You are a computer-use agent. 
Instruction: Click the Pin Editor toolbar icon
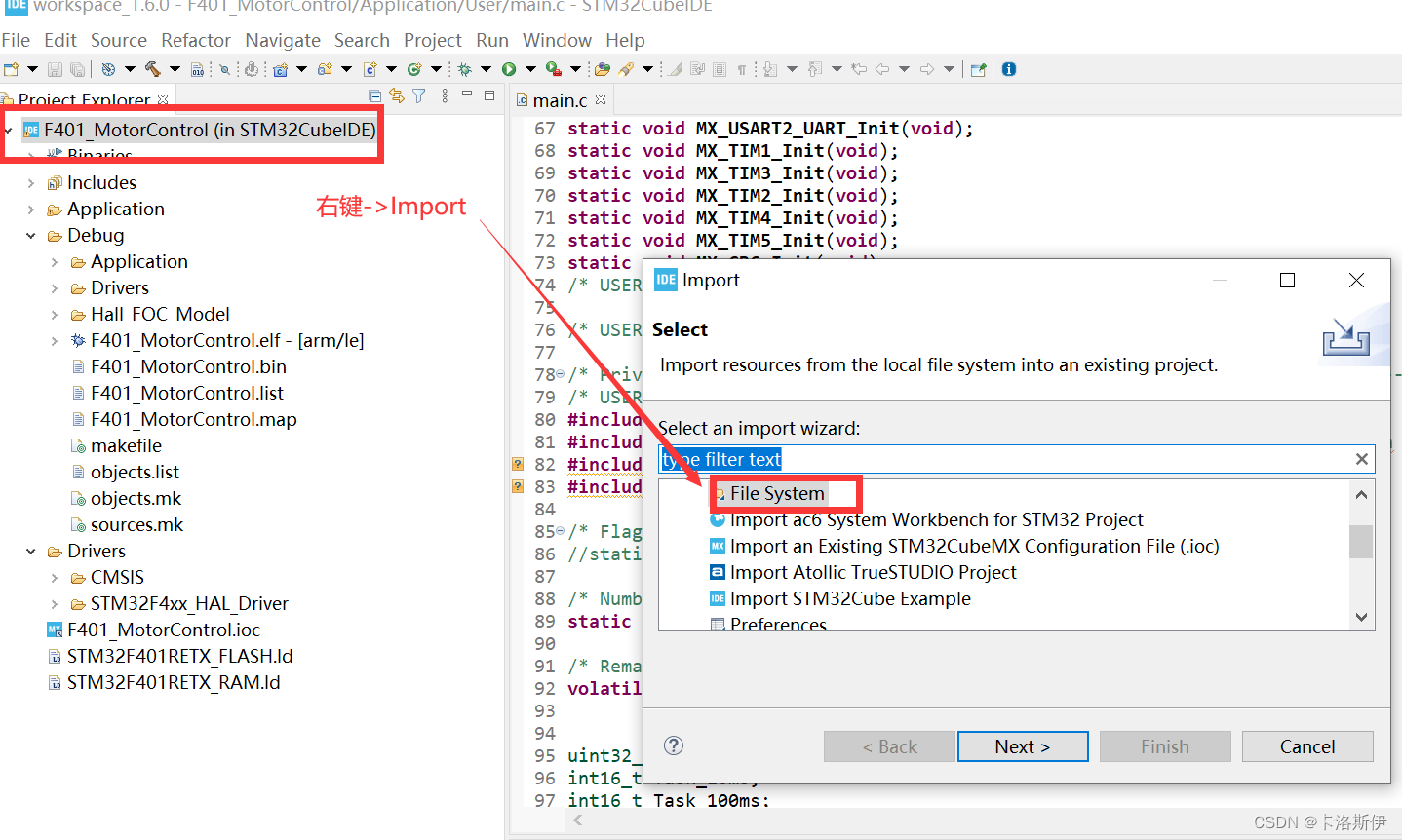978,69
